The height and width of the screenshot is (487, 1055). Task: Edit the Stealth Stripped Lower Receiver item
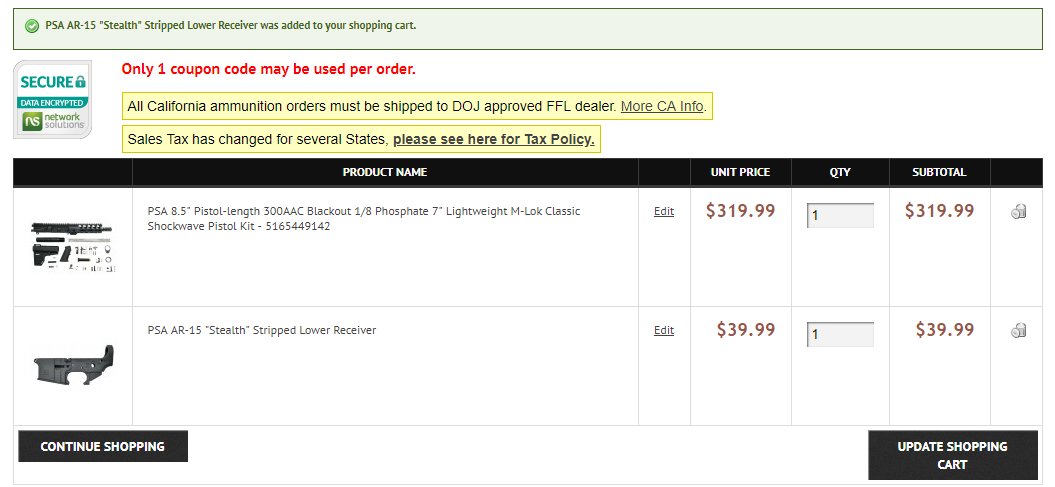(x=663, y=330)
